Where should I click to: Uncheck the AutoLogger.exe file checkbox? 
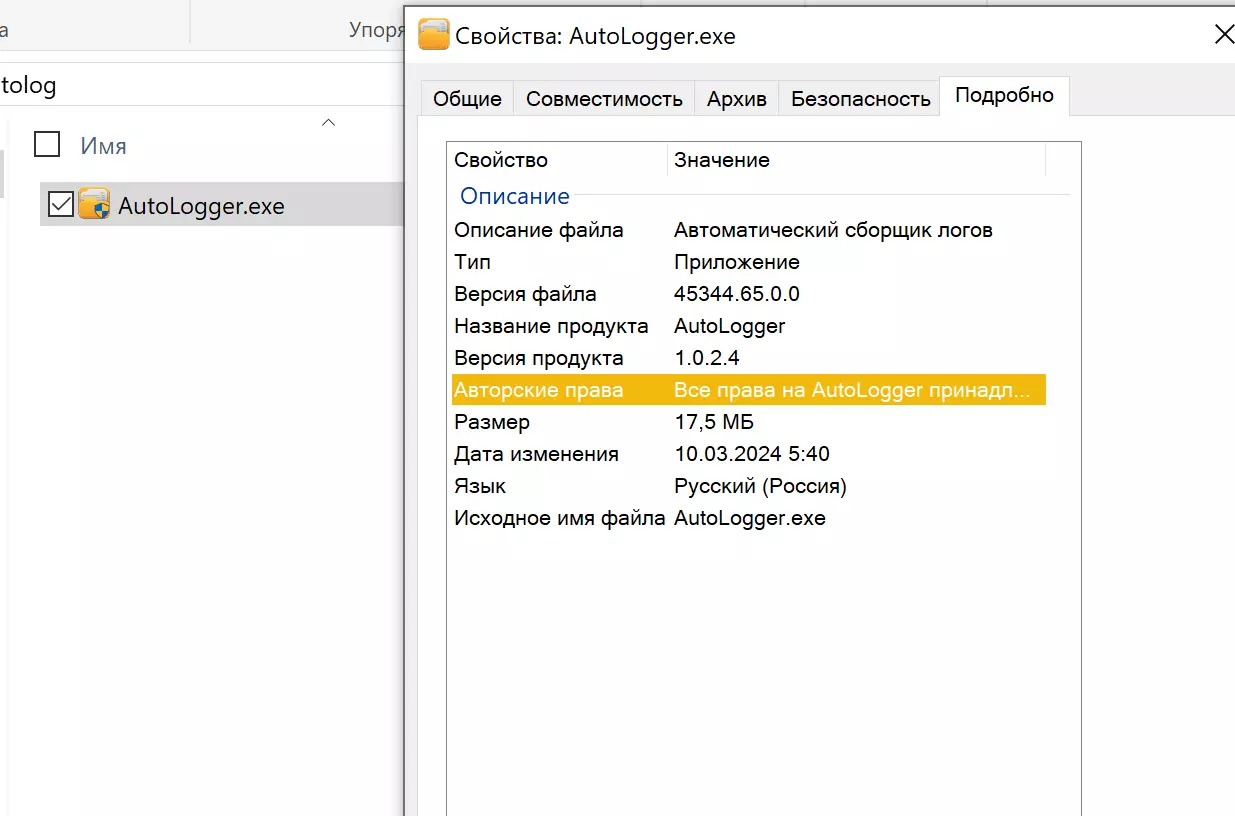(61, 205)
